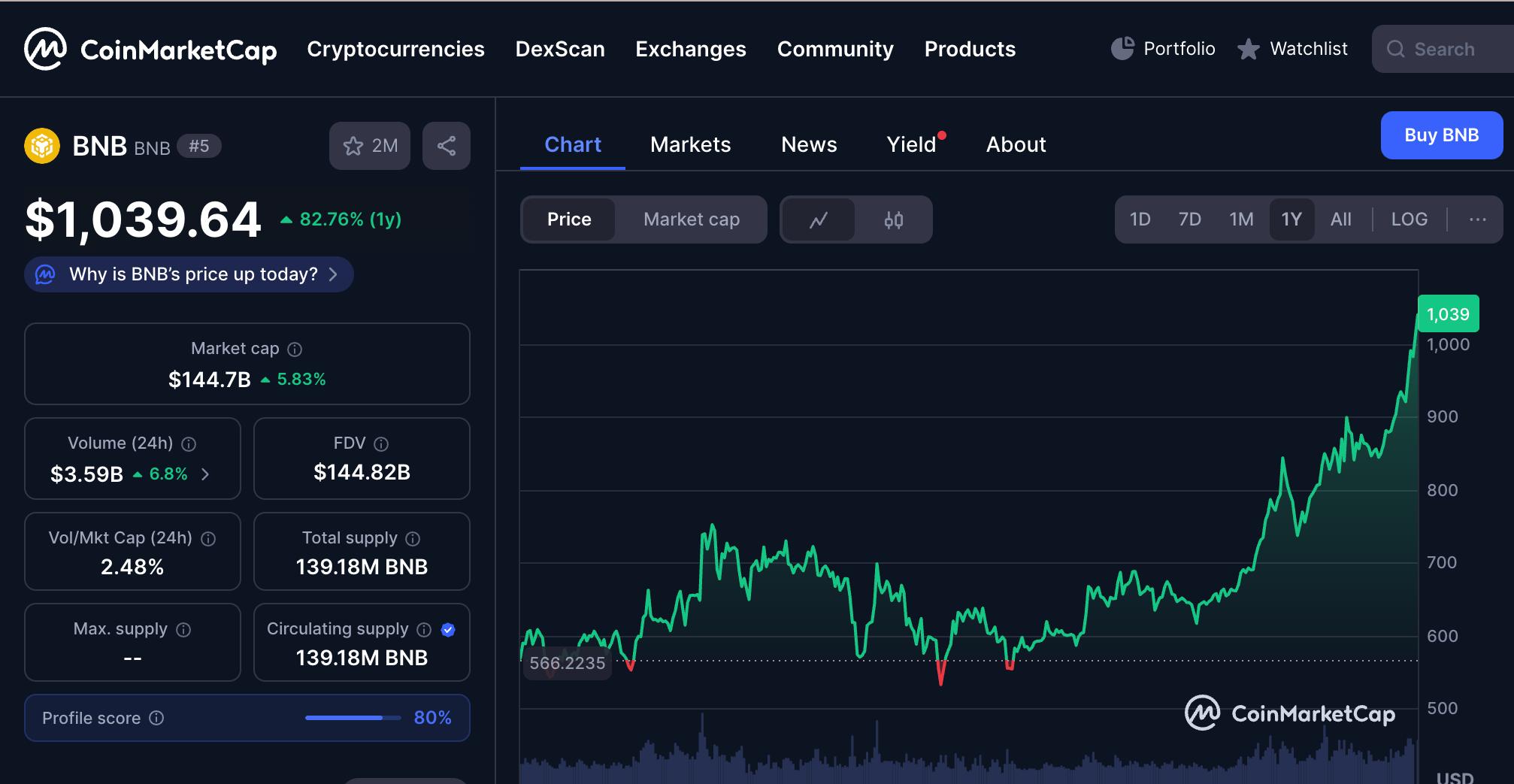This screenshot has height=784, width=1514.
Task: Select 7D time range
Action: 1190,219
